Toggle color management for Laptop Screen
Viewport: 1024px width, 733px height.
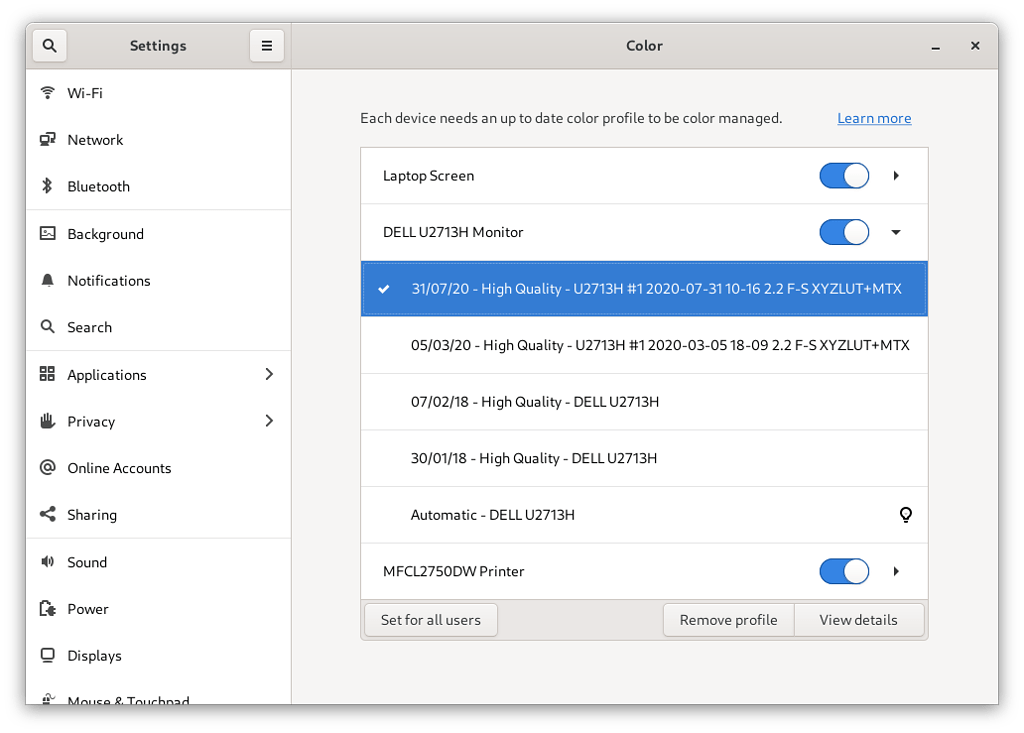click(844, 176)
